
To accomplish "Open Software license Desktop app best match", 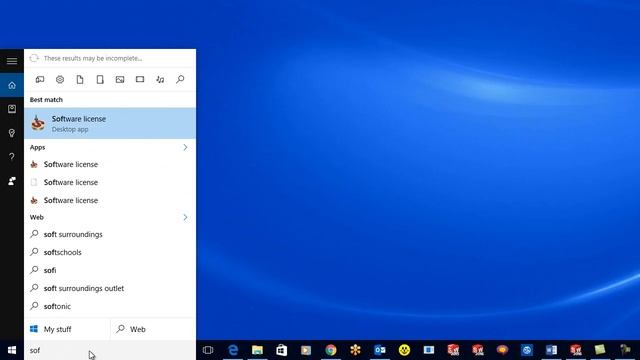I will point(110,123).
